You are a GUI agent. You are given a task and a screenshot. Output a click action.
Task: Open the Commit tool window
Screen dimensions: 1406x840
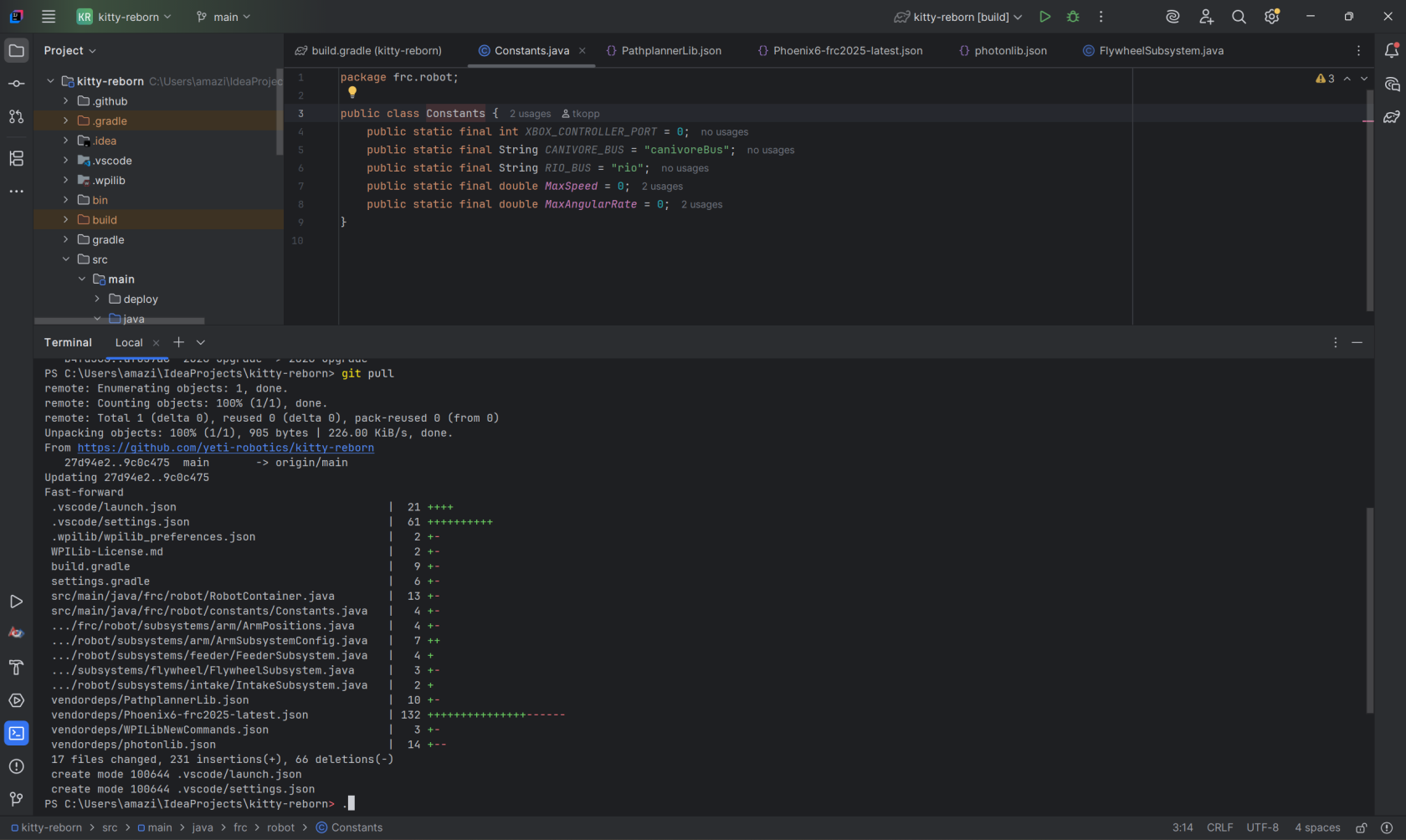(x=16, y=84)
